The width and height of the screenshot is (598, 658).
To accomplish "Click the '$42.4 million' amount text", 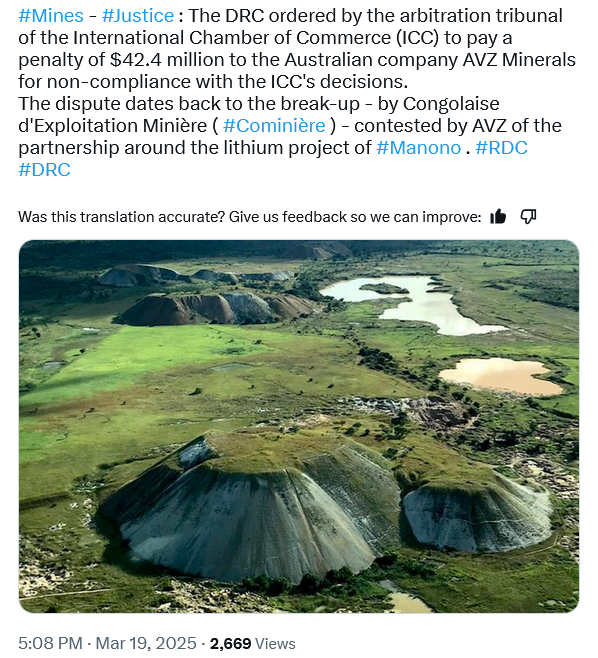I will tap(167, 60).
